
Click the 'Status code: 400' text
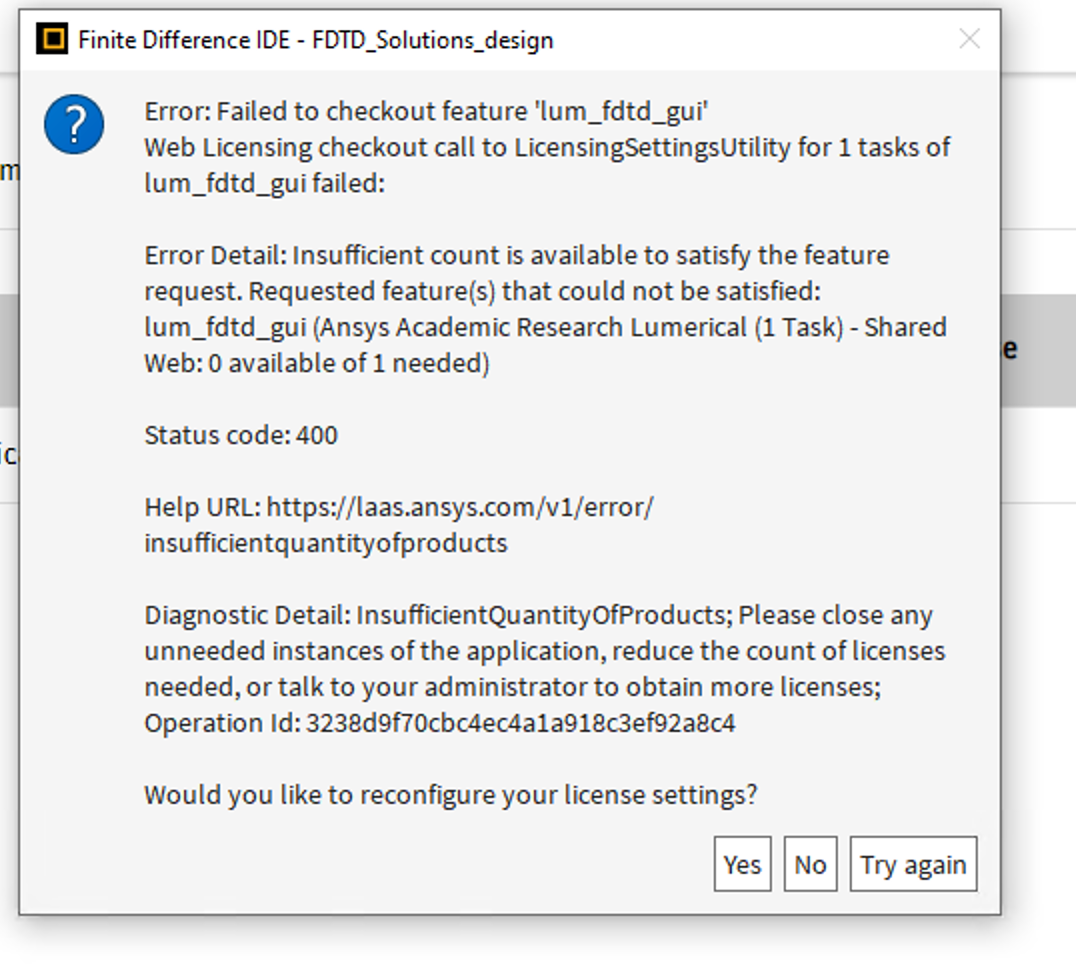[241, 435]
